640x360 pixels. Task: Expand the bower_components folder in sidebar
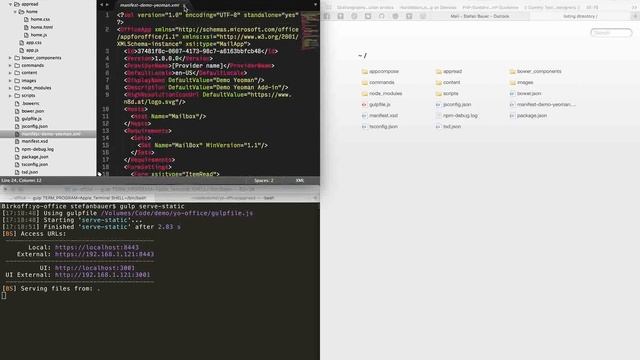(x=10, y=58)
